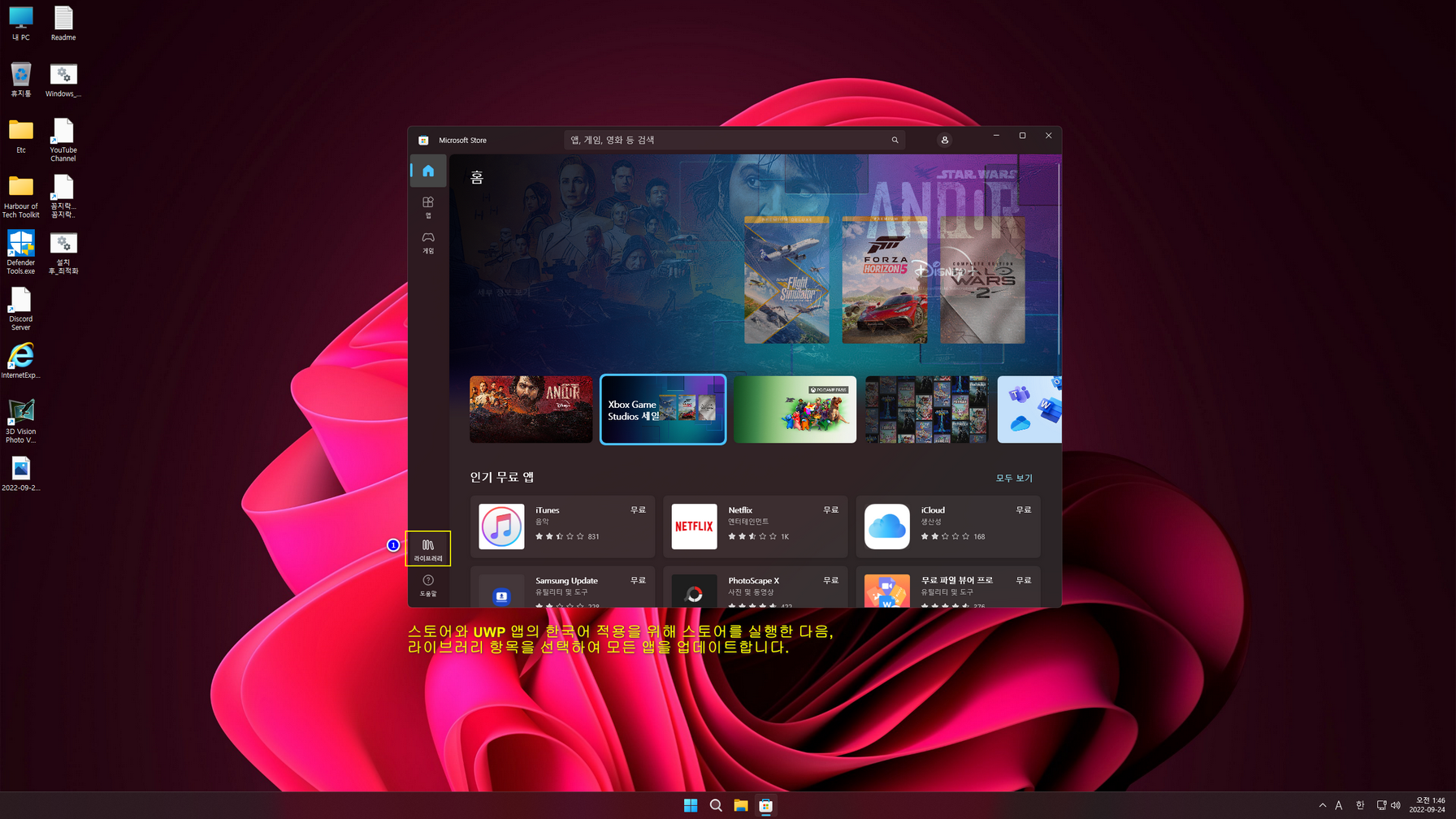Select the Windows_ settings file on desktop
This screenshot has height=819, width=1456.
click(63, 80)
